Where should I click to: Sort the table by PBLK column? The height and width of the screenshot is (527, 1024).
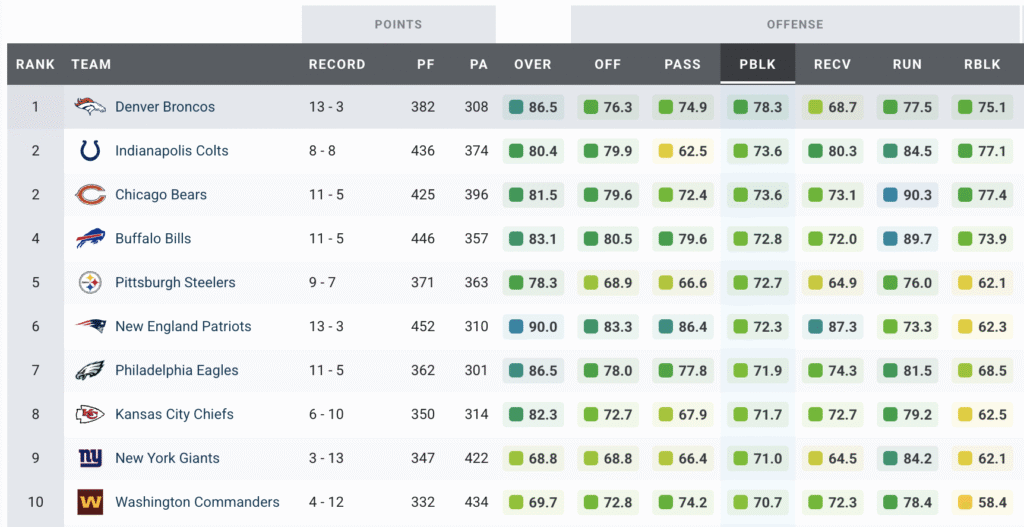pyautogui.click(x=757, y=64)
